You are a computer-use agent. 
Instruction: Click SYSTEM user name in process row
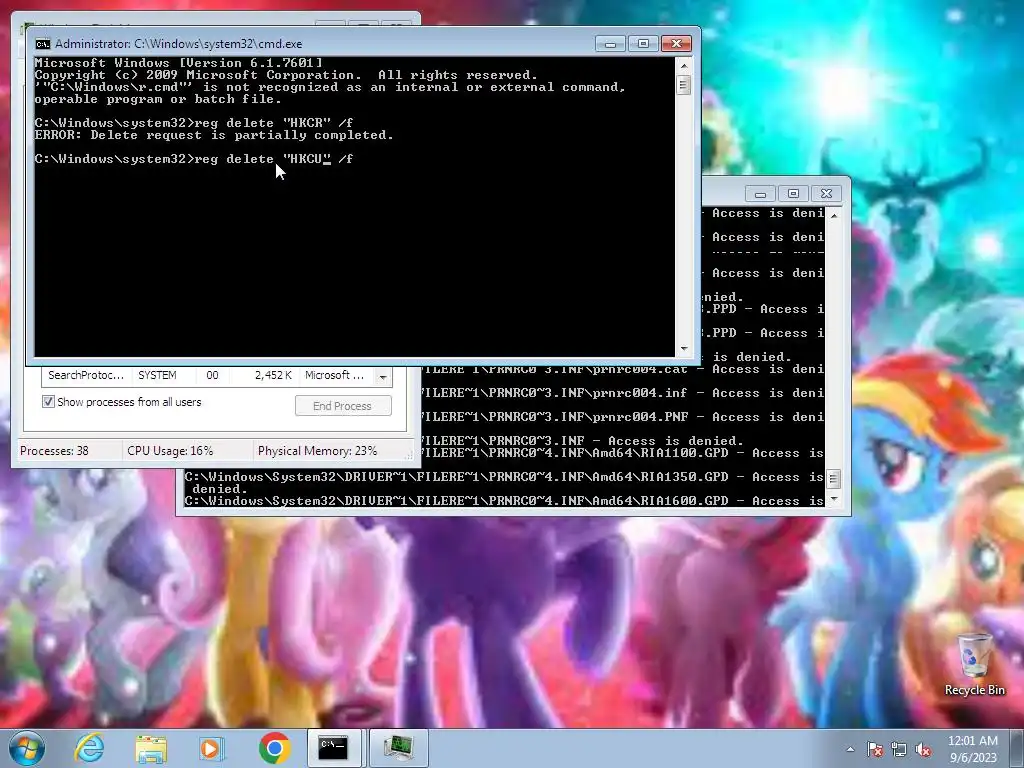click(157, 376)
